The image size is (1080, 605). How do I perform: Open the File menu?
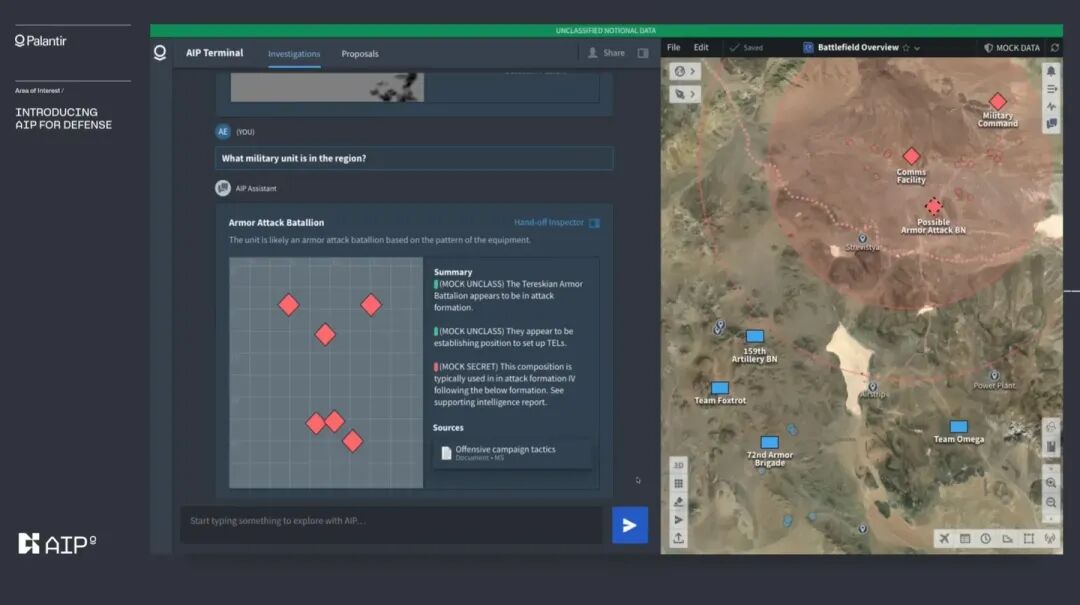(x=674, y=48)
